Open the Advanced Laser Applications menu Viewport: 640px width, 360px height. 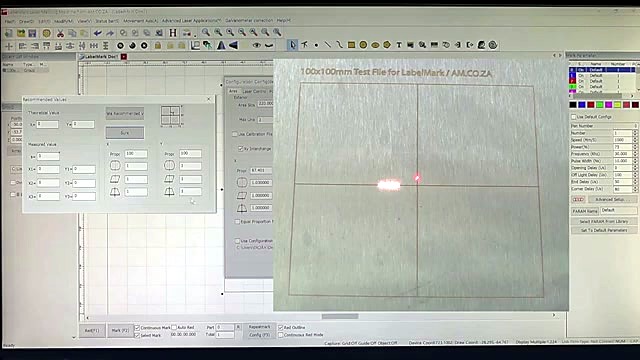(x=191, y=20)
